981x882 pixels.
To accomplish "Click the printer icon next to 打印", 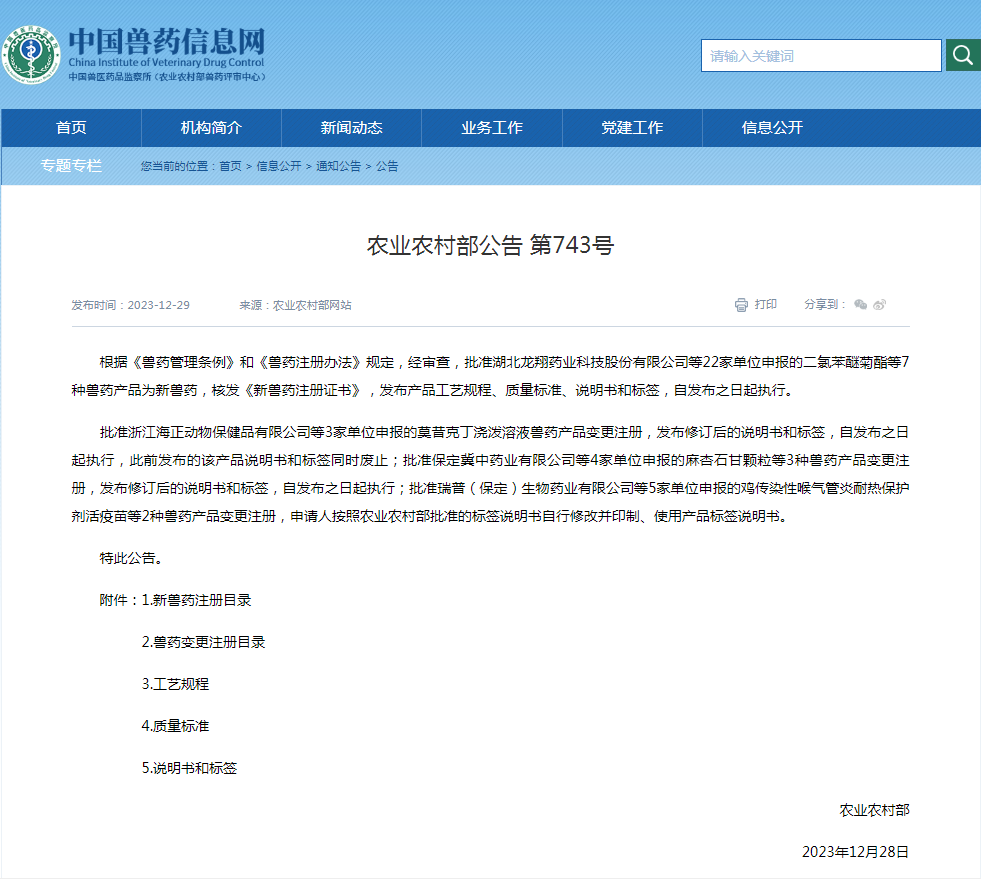I will click(741, 305).
